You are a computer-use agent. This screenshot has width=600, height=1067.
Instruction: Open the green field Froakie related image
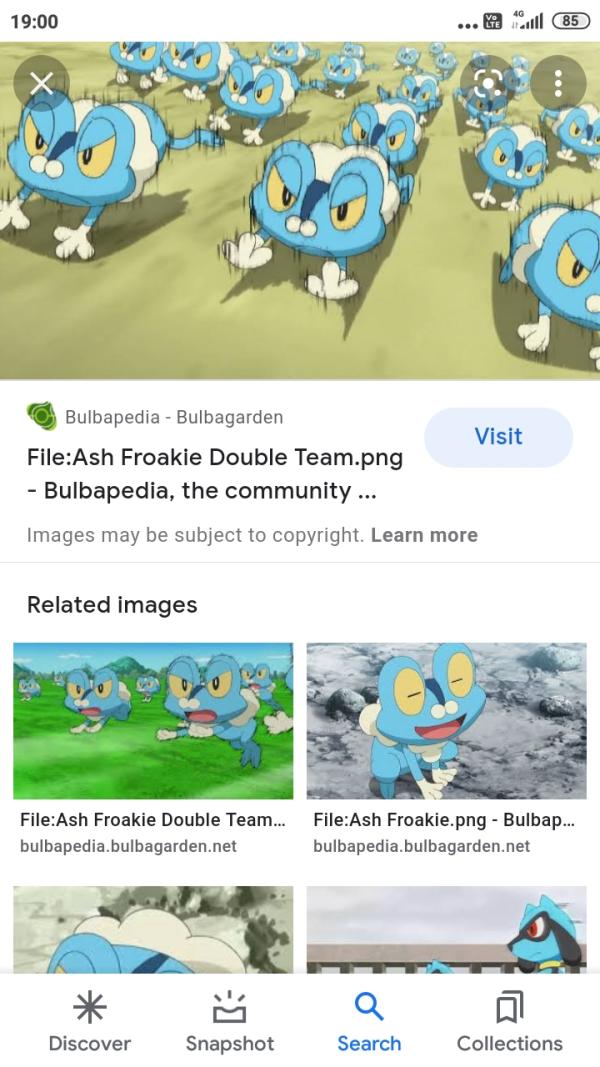(x=153, y=721)
